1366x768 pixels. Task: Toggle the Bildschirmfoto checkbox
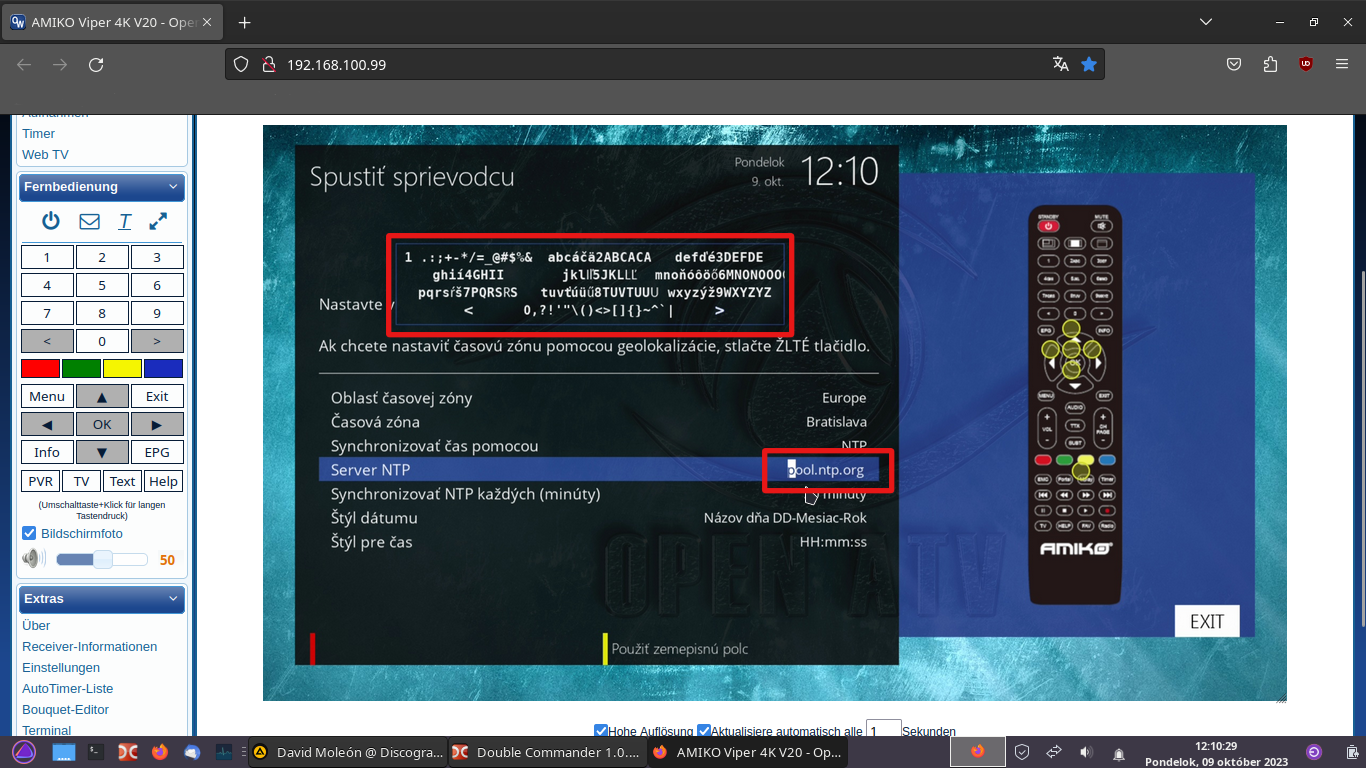pyautogui.click(x=29, y=533)
